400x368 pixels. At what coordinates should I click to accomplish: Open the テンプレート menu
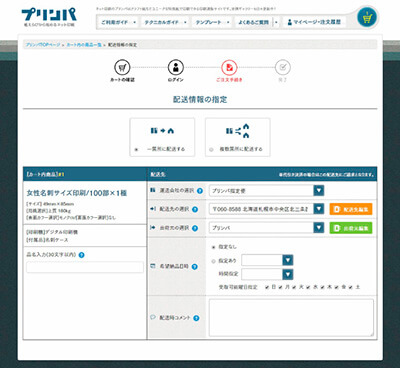(x=208, y=22)
